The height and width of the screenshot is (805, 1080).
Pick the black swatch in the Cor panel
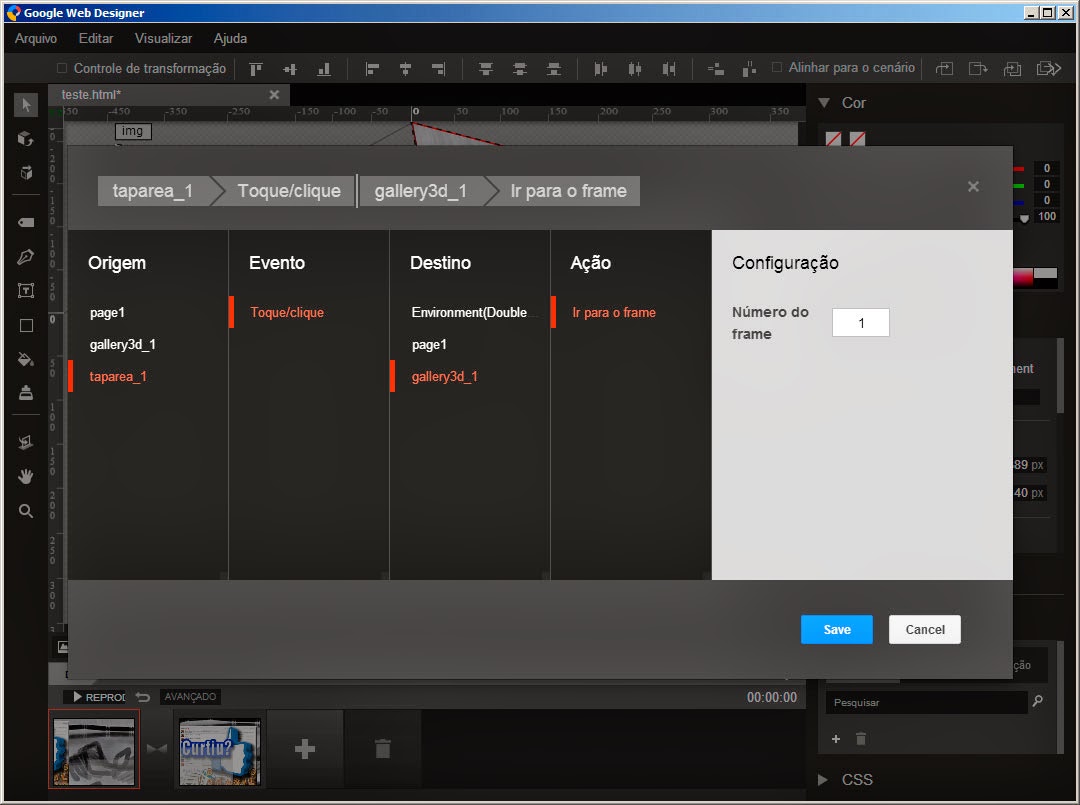1045,283
